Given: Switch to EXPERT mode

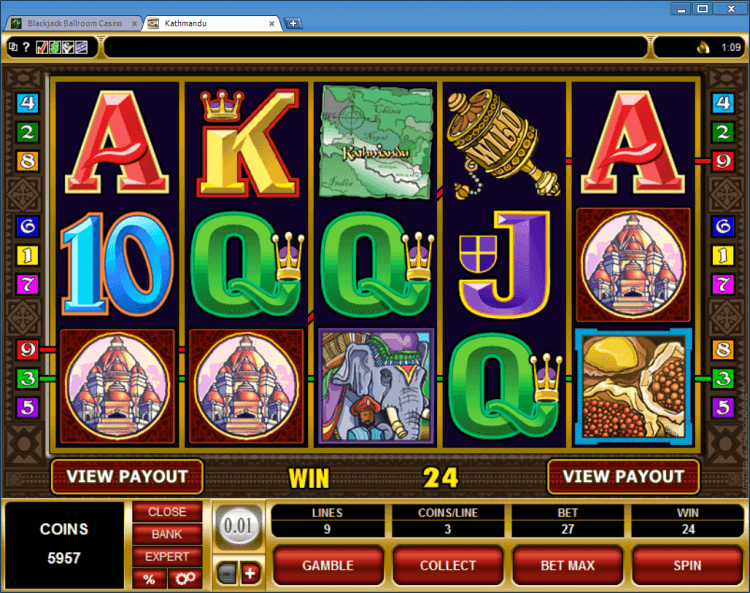Looking at the screenshot, I should click(167, 557).
